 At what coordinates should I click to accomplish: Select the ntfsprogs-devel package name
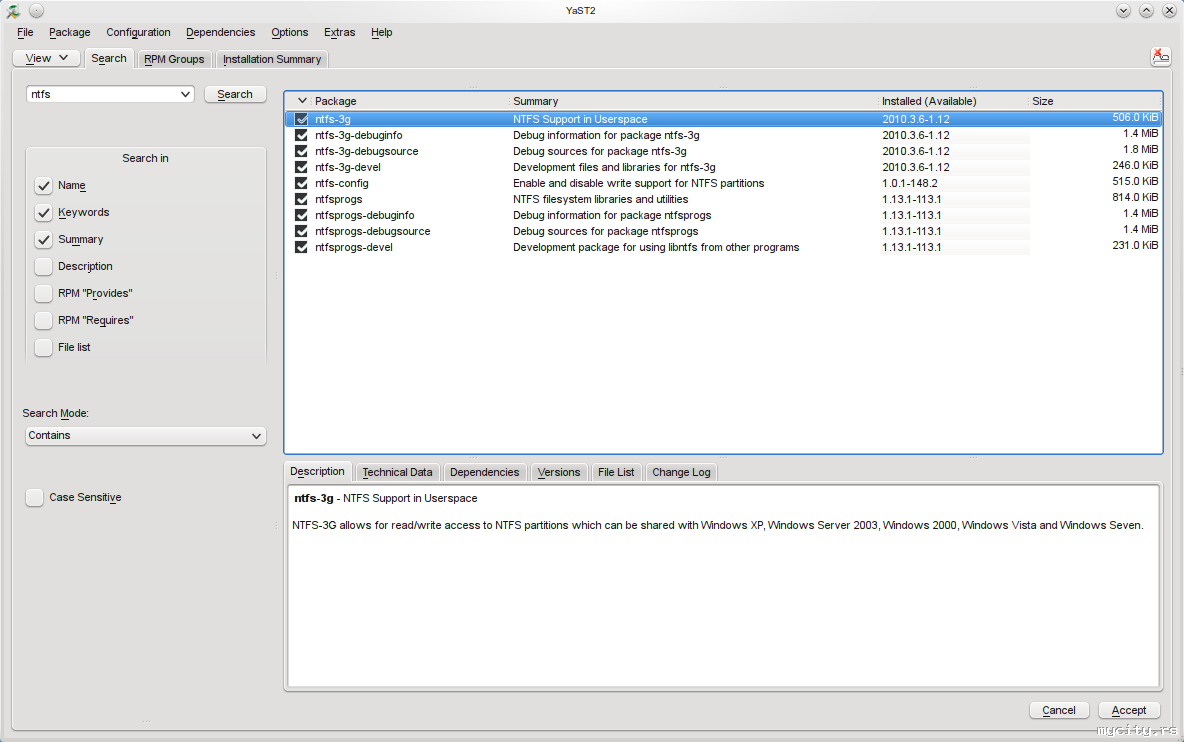(353, 248)
